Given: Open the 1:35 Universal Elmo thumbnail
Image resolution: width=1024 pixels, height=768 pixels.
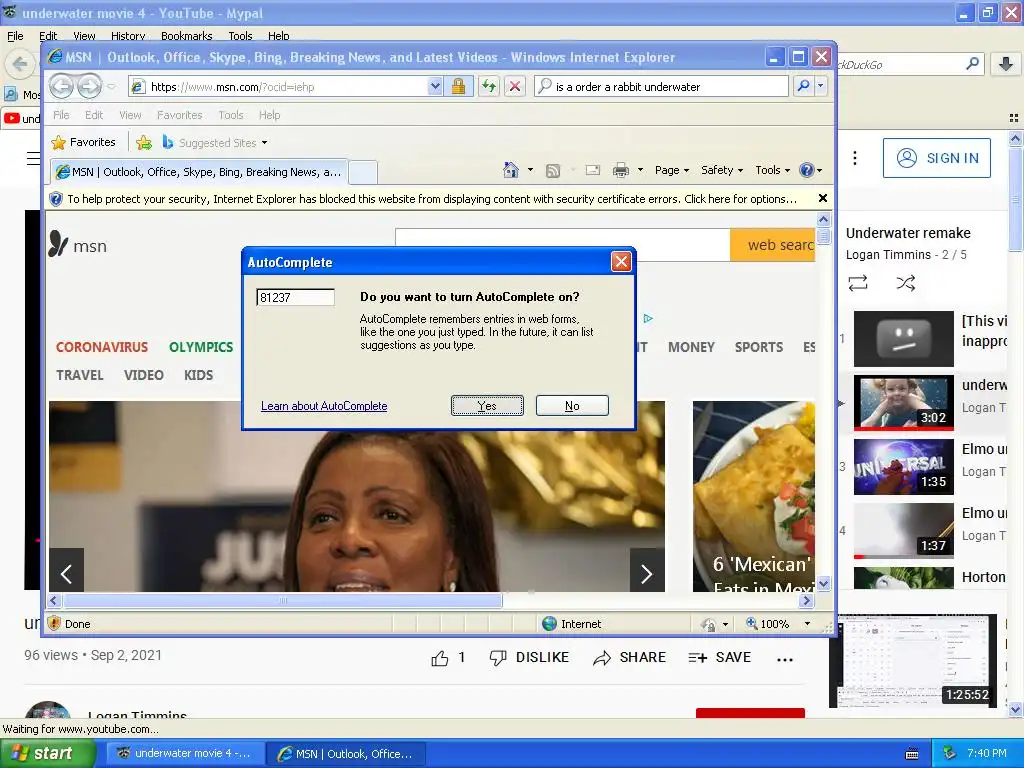Looking at the screenshot, I should (903, 466).
